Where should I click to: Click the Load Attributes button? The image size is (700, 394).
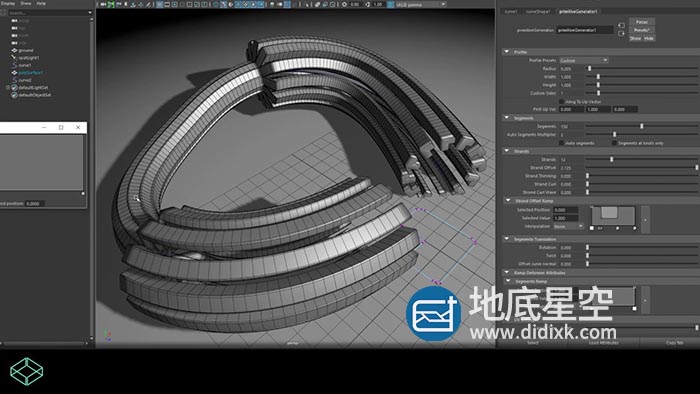(603, 343)
